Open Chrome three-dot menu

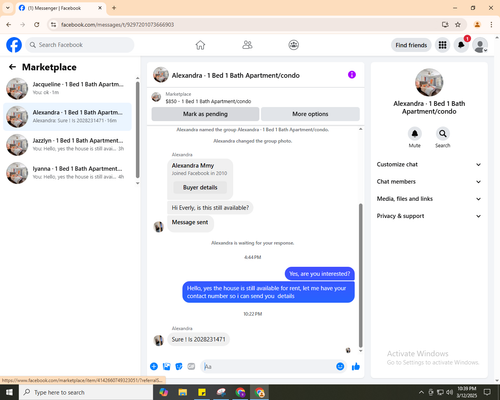point(491,25)
